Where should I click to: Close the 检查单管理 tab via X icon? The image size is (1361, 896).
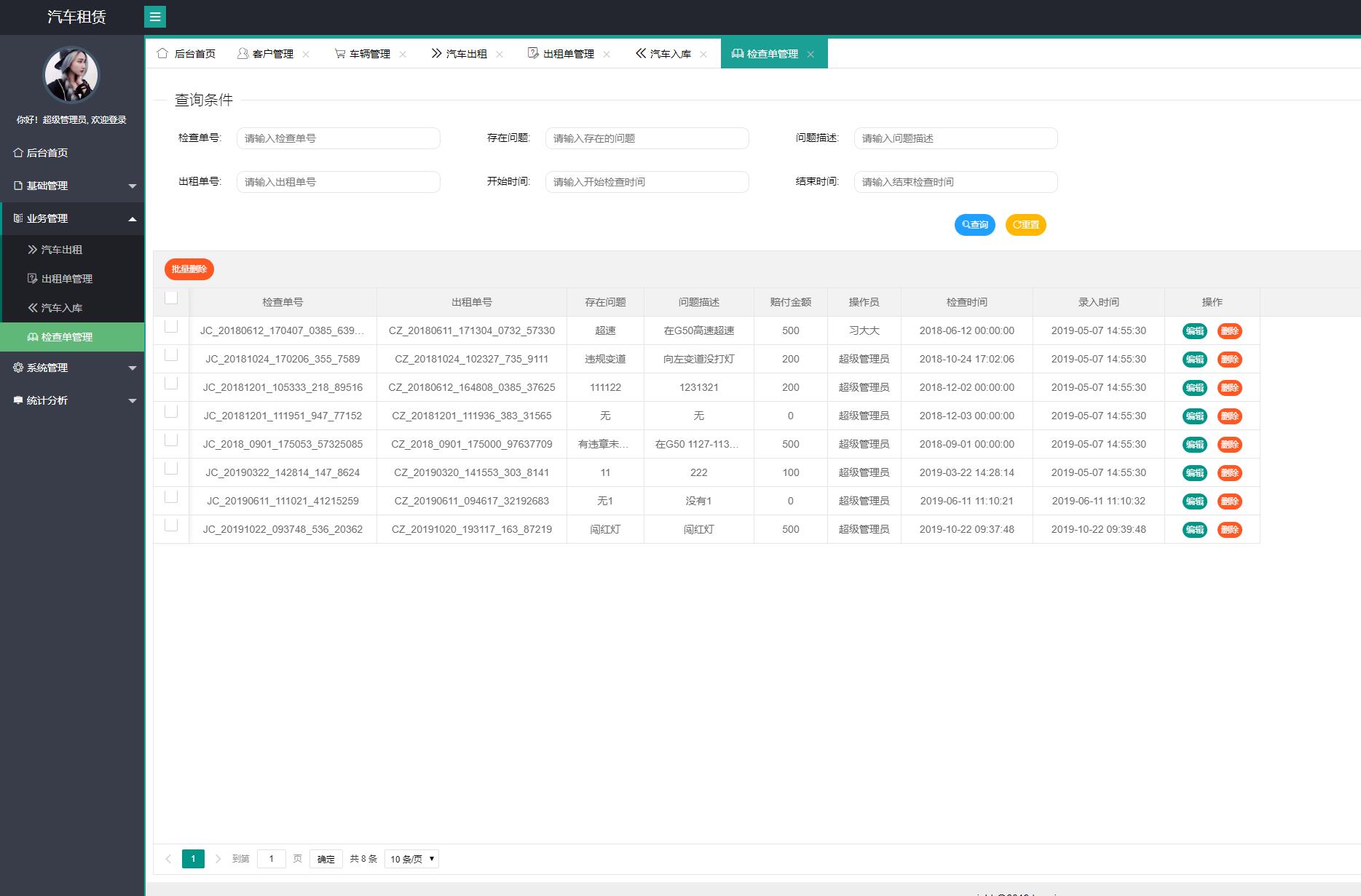810,55
